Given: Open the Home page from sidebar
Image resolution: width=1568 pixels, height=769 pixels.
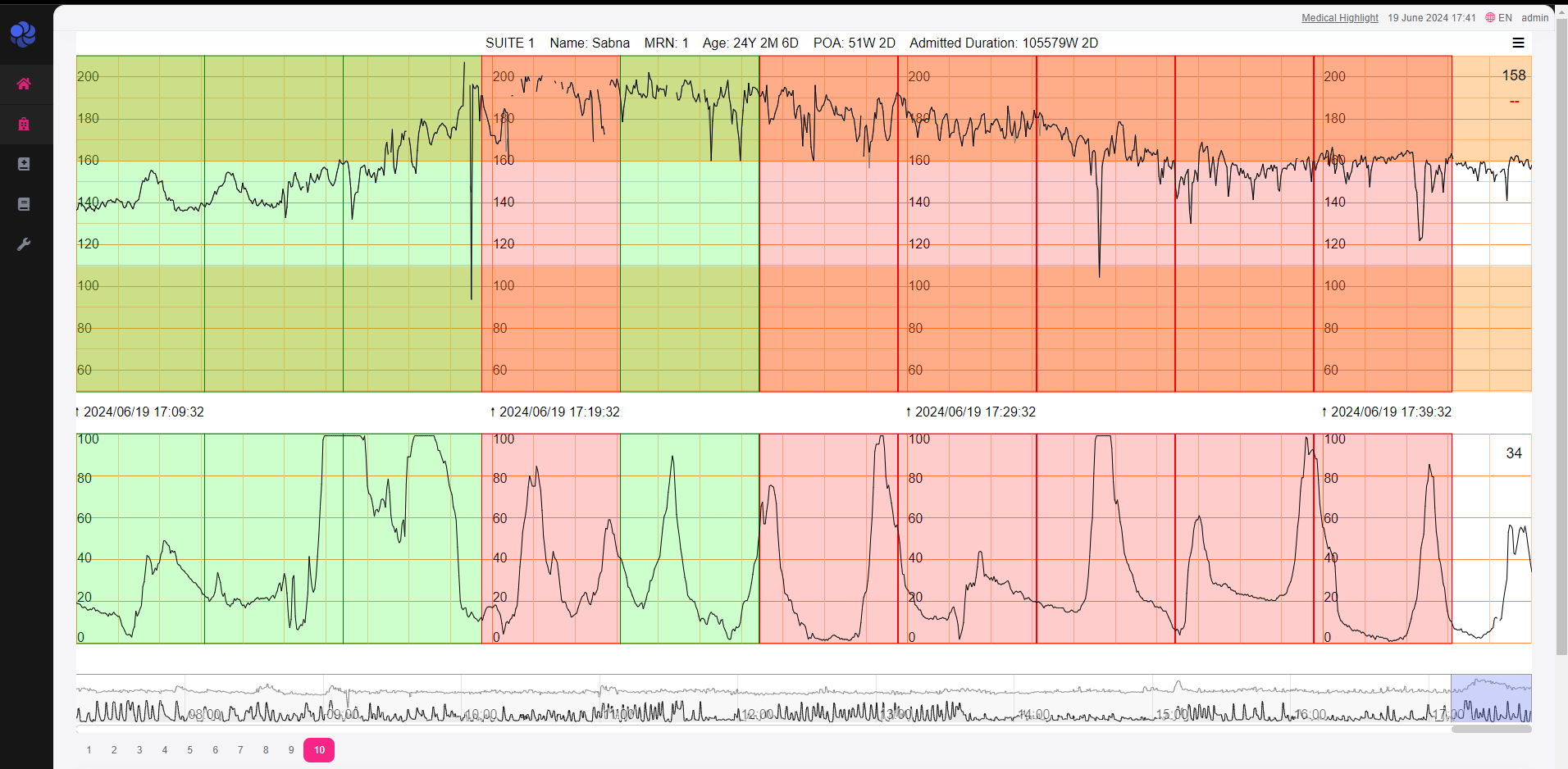Looking at the screenshot, I should pyautogui.click(x=24, y=84).
